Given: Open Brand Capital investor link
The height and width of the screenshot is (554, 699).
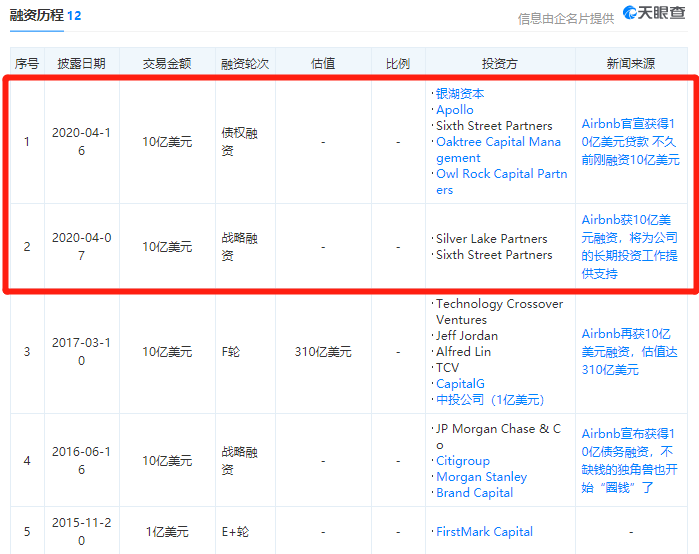Looking at the screenshot, I should (x=474, y=493).
